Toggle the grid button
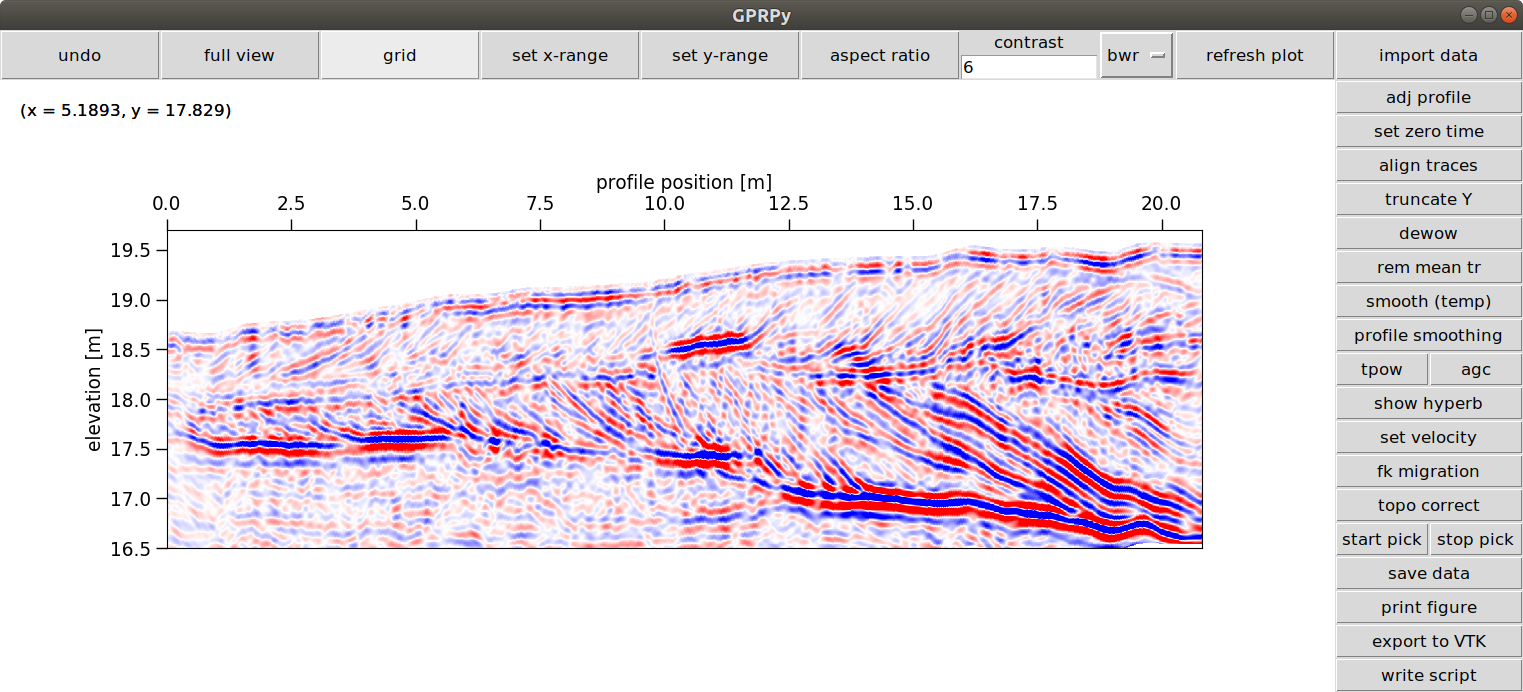Viewport: 1523px width, 692px height. (400, 55)
